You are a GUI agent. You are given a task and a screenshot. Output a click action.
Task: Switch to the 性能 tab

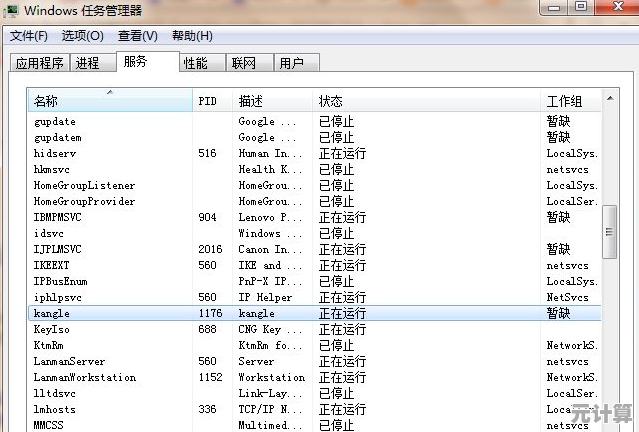[x=196, y=64]
